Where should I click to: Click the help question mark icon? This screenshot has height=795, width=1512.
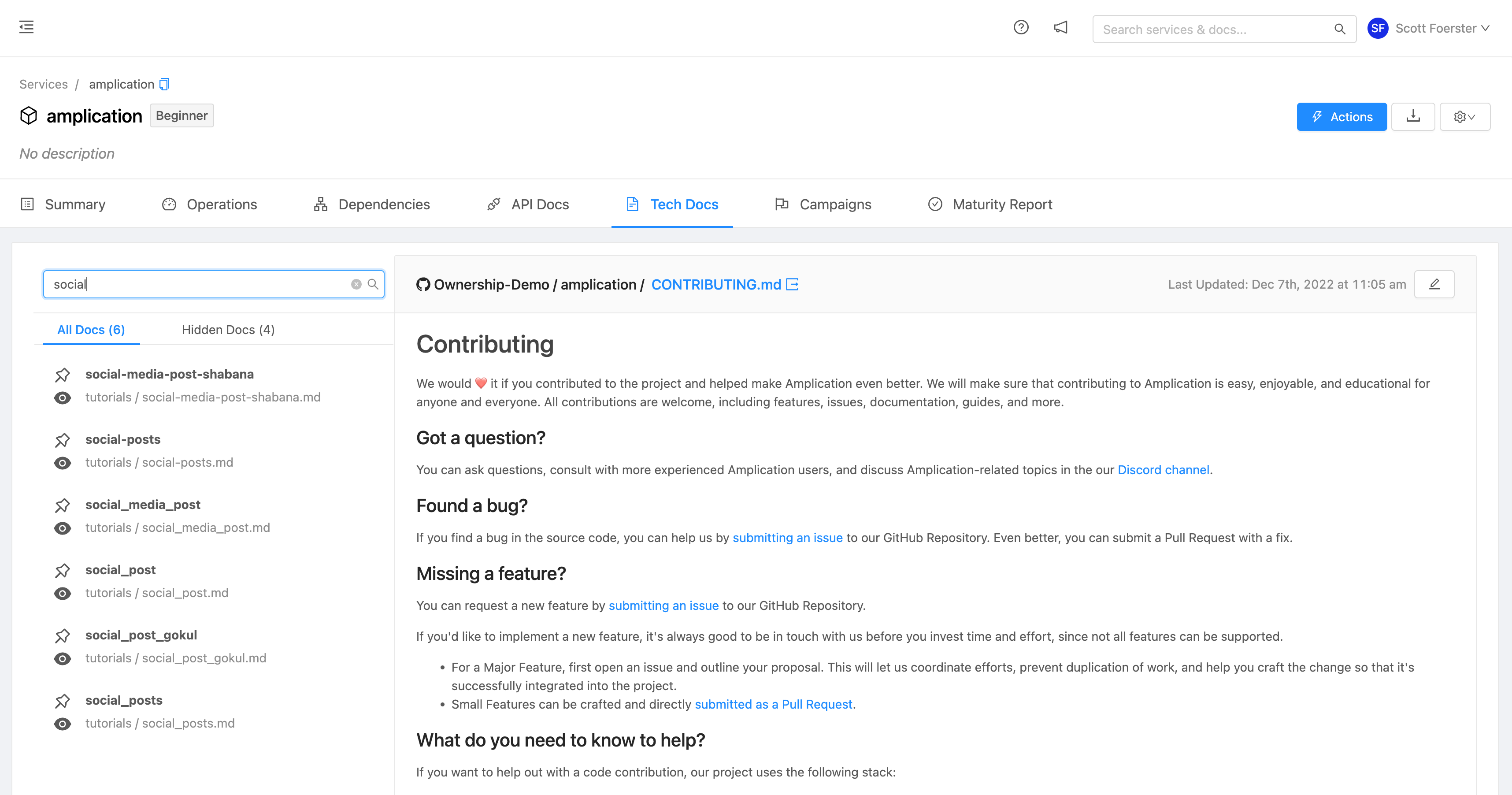click(1022, 28)
